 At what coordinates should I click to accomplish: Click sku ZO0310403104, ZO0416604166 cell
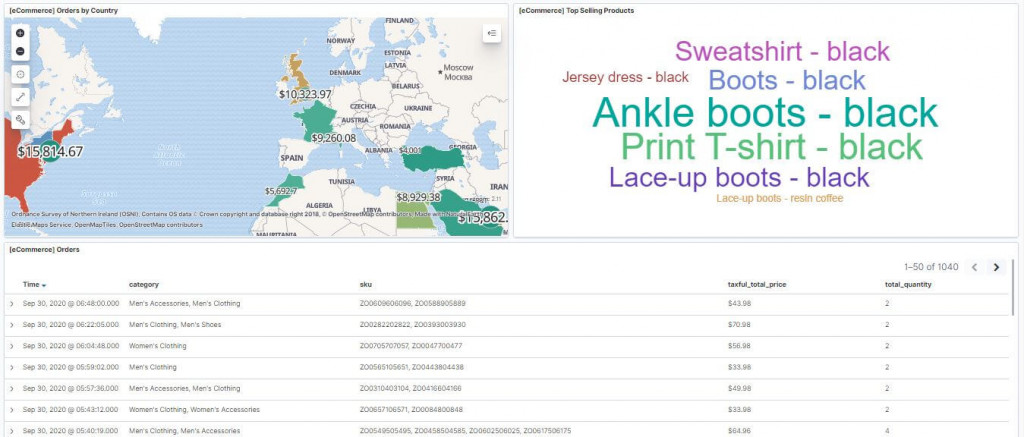coord(410,389)
